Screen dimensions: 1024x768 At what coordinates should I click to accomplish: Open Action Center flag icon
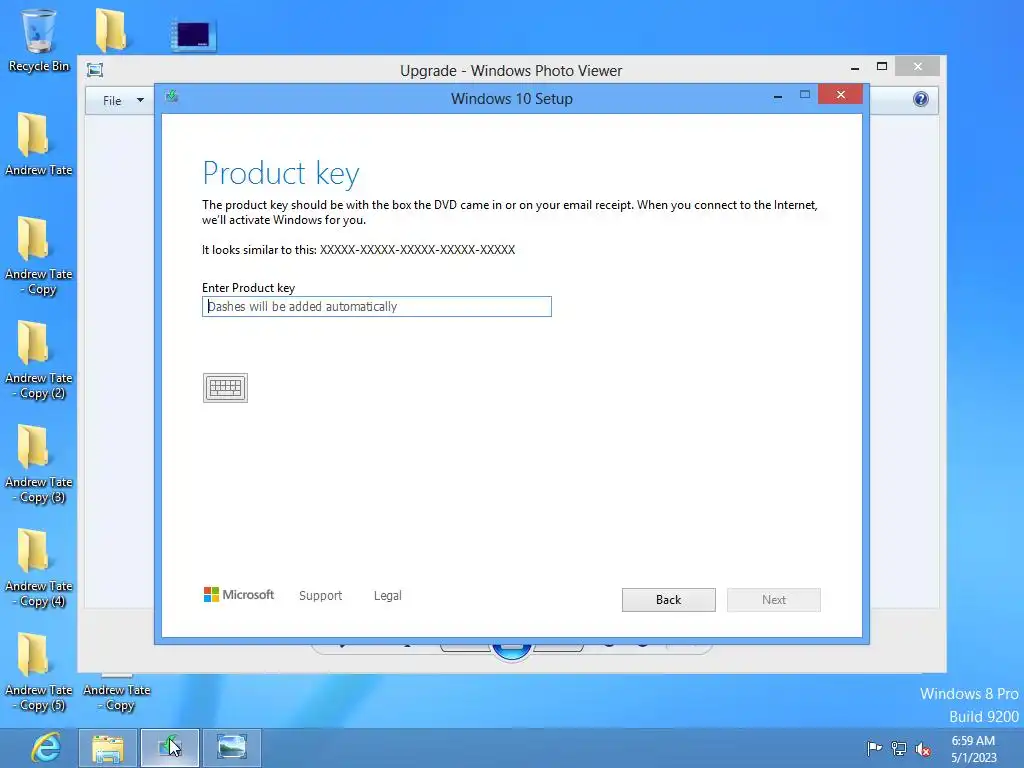[874, 748]
